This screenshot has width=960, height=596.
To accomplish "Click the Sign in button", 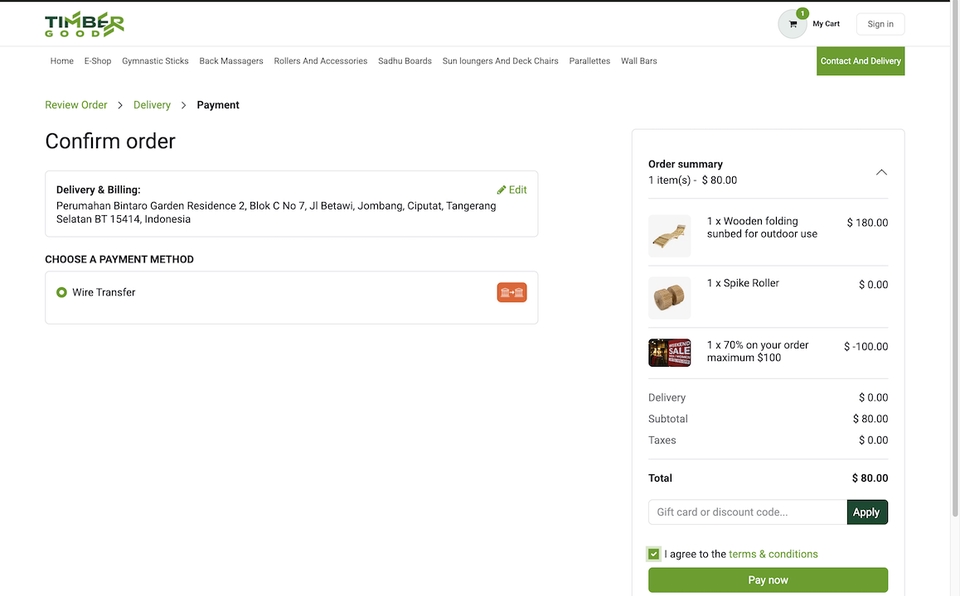I will [x=880, y=24].
